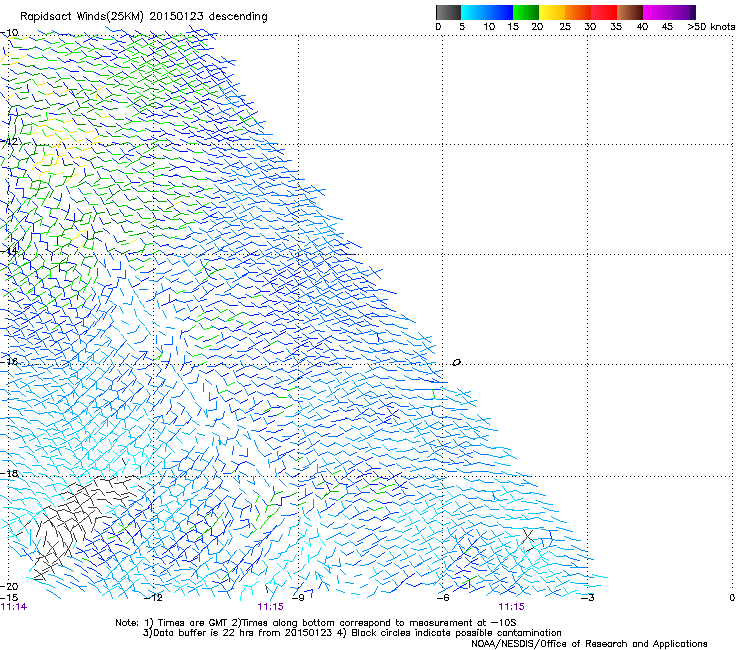Select the yellow 20-25 knots legend swatch
Screen dimensions: 740x650
(x=552, y=12)
